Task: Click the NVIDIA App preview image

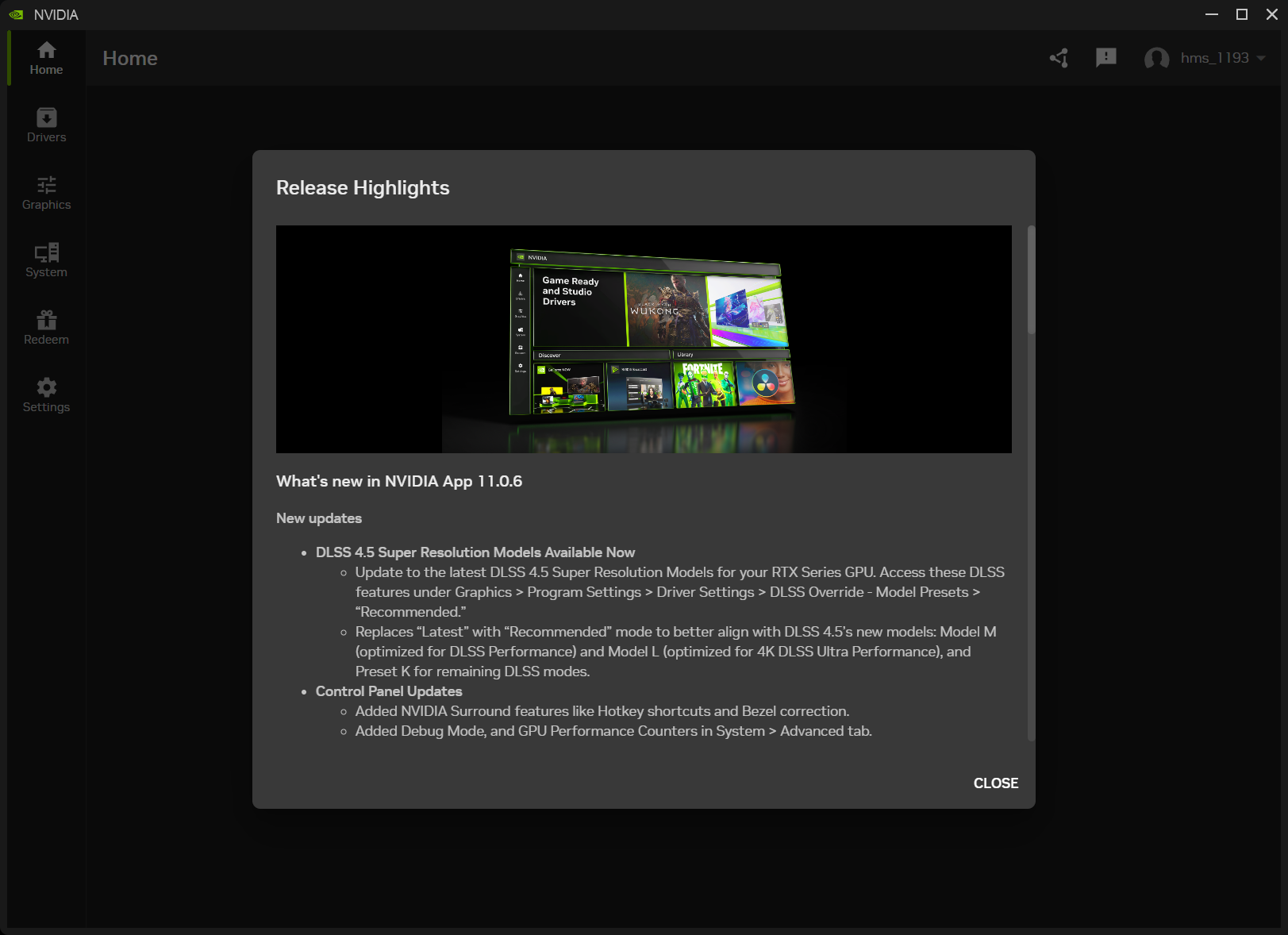Action: [644, 339]
